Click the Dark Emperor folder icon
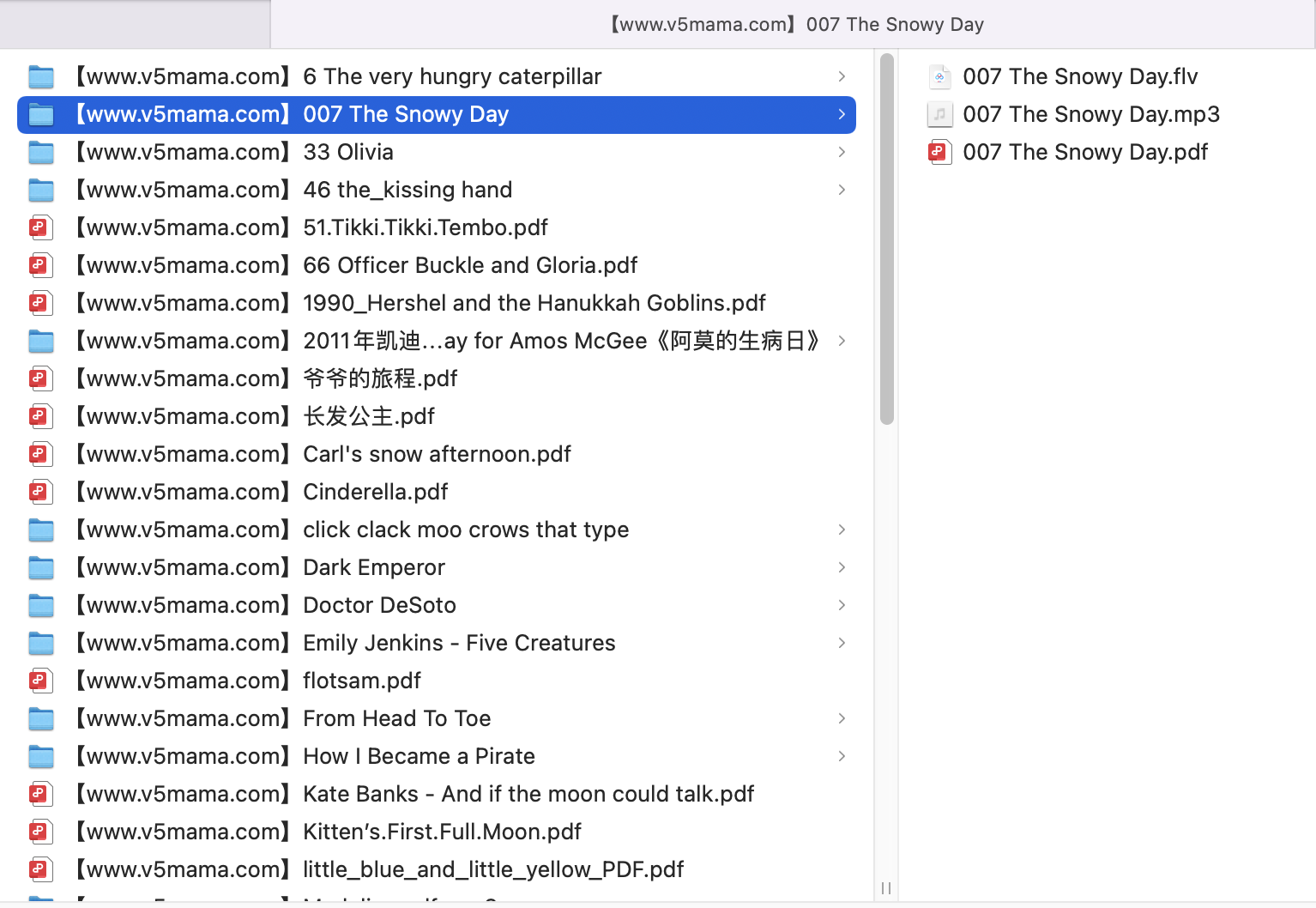 coord(40,568)
